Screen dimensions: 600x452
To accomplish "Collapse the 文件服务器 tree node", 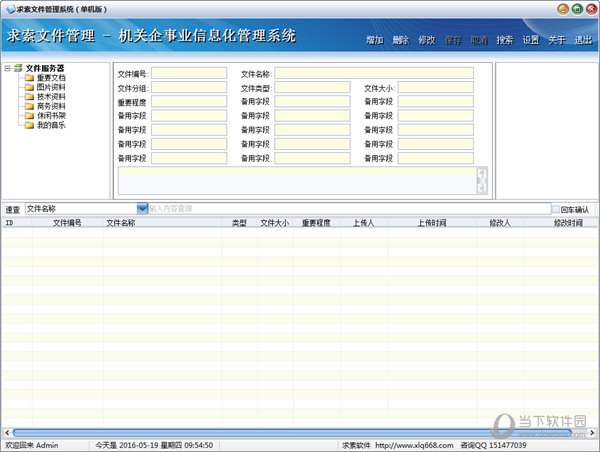I will 7,68.
